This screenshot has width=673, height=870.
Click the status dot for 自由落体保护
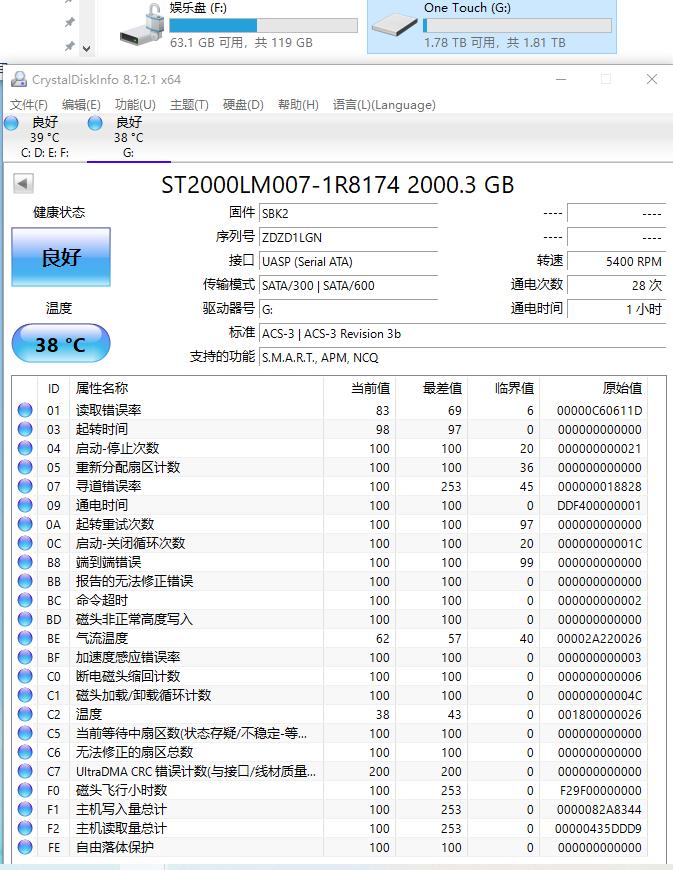tap(25, 847)
